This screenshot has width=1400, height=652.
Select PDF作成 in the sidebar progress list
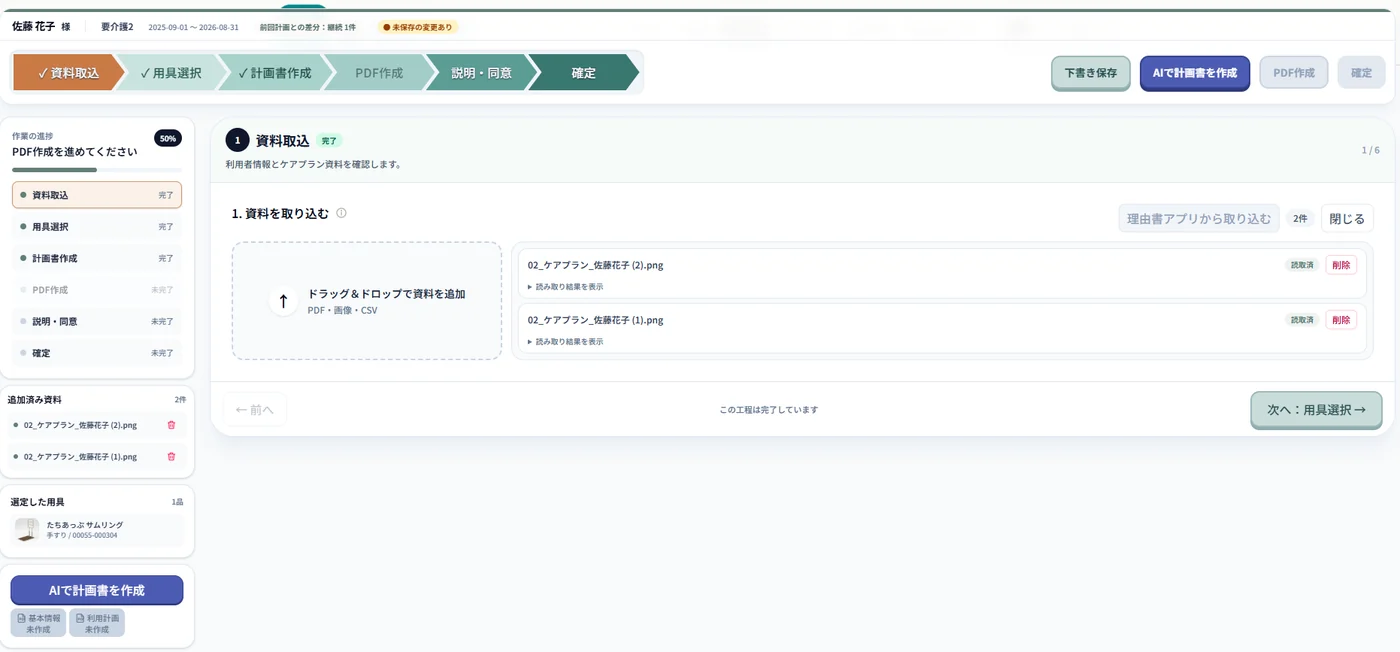(97, 290)
